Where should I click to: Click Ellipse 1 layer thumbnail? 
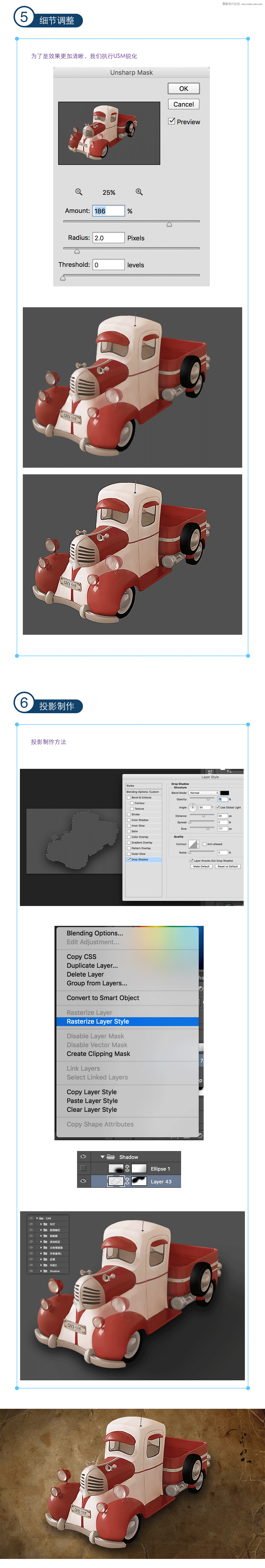click(x=116, y=1169)
